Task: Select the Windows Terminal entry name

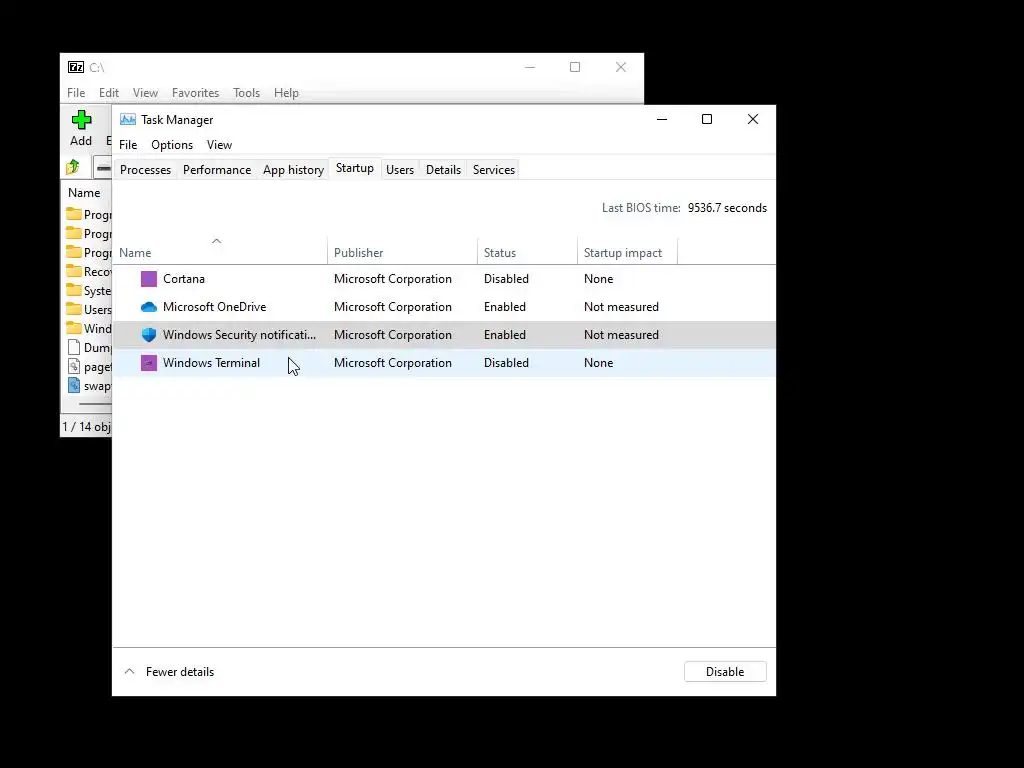Action: [211, 363]
